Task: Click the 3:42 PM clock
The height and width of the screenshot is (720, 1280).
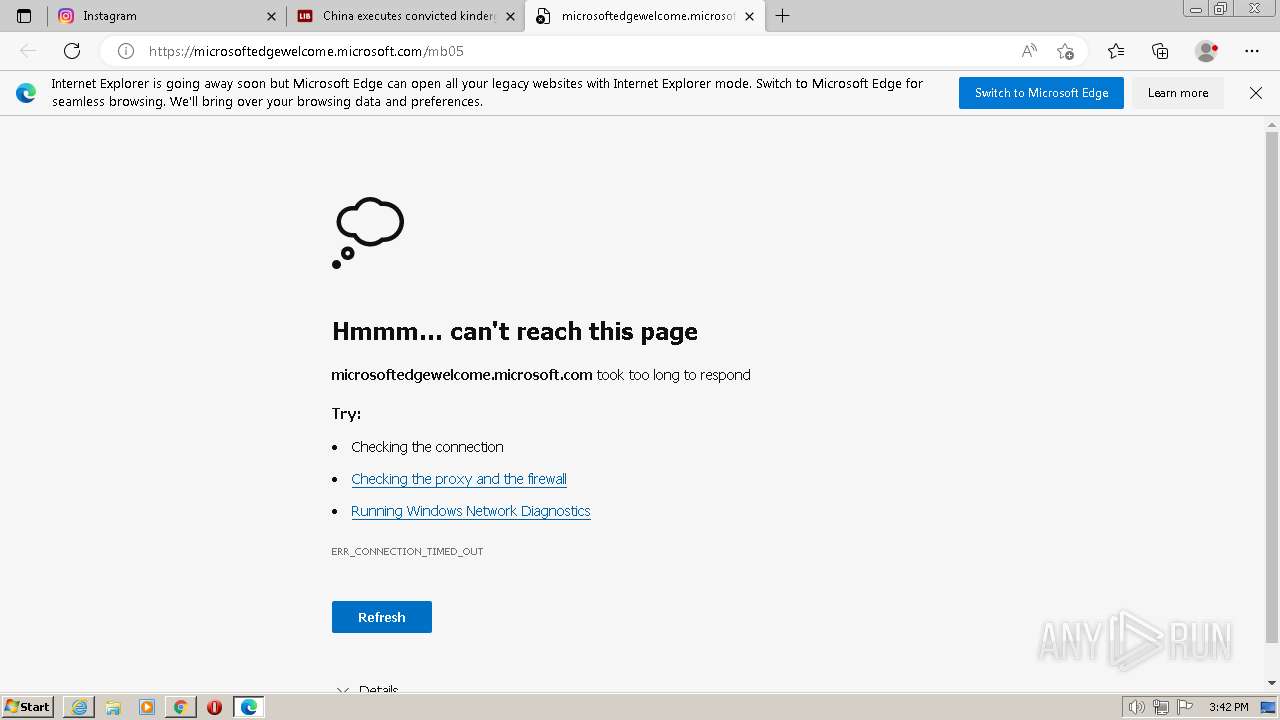Action: pyautogui.click(x=1228, y=707)
